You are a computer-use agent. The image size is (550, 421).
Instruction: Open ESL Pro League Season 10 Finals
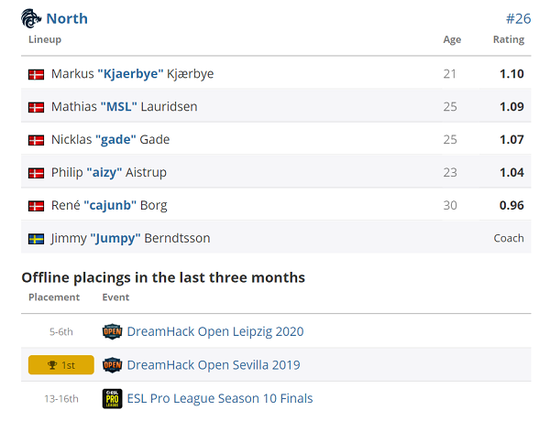[x=220, y=399]
